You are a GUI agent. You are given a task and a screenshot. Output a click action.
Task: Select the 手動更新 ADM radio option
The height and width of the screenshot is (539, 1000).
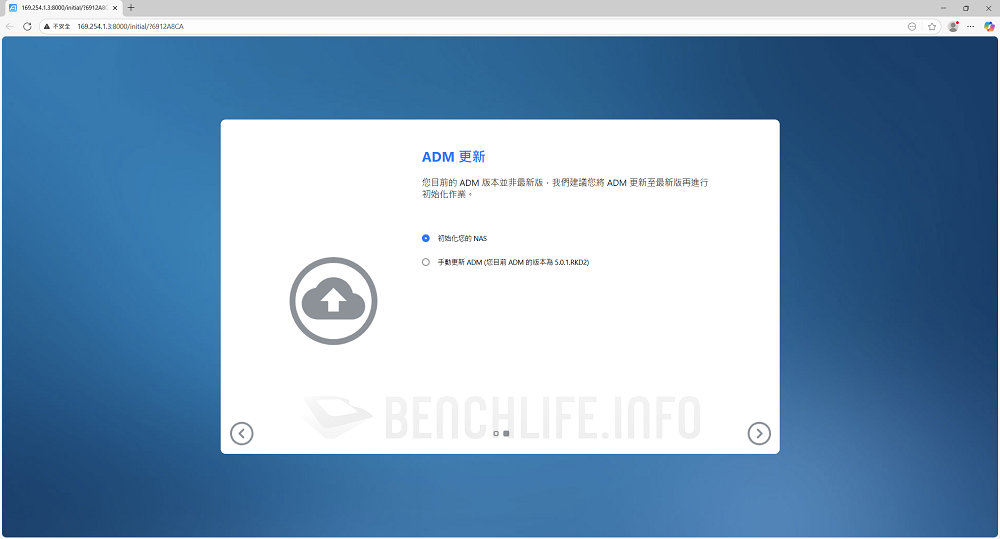pos(426,262)
